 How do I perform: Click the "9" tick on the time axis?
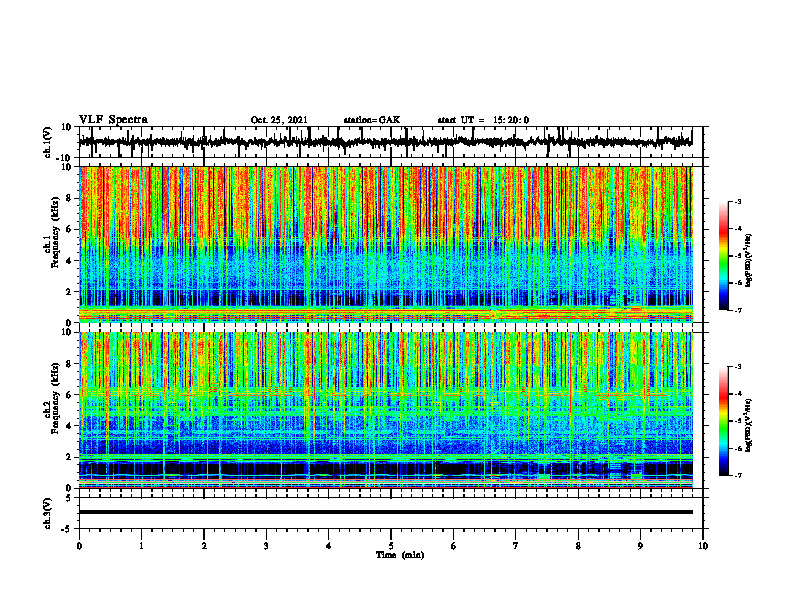pyautogui.click(x=640, y=546)
